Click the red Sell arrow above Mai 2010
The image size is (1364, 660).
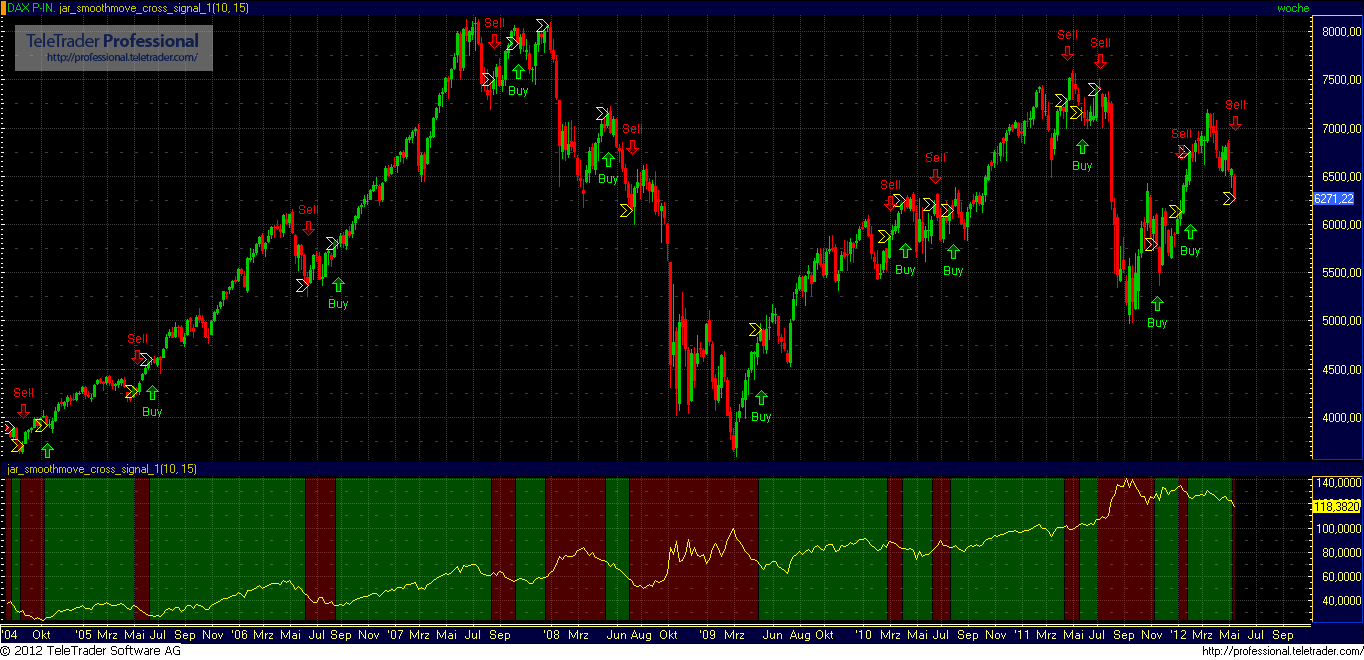click(x=935, y=175)
